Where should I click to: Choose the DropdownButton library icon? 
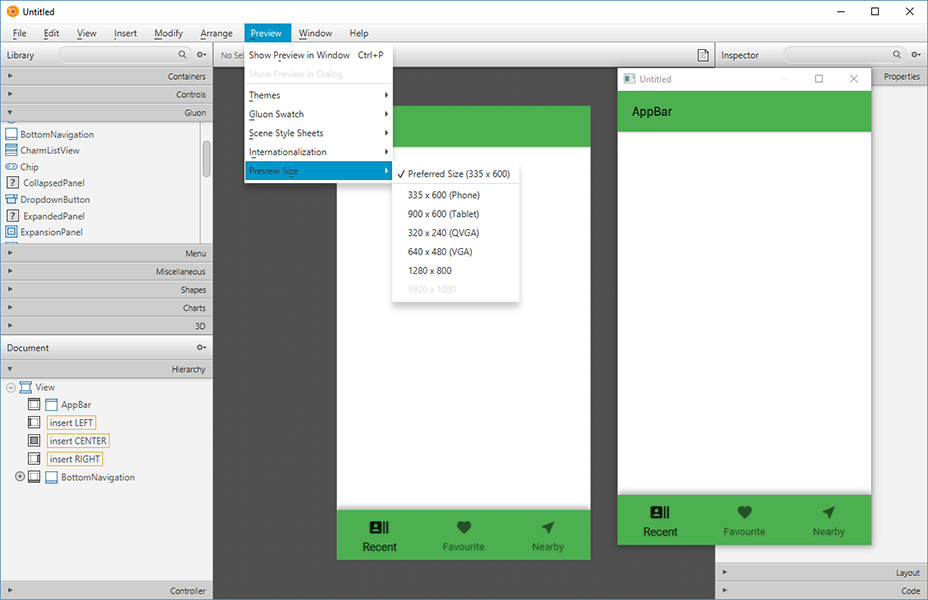point(11,199)
